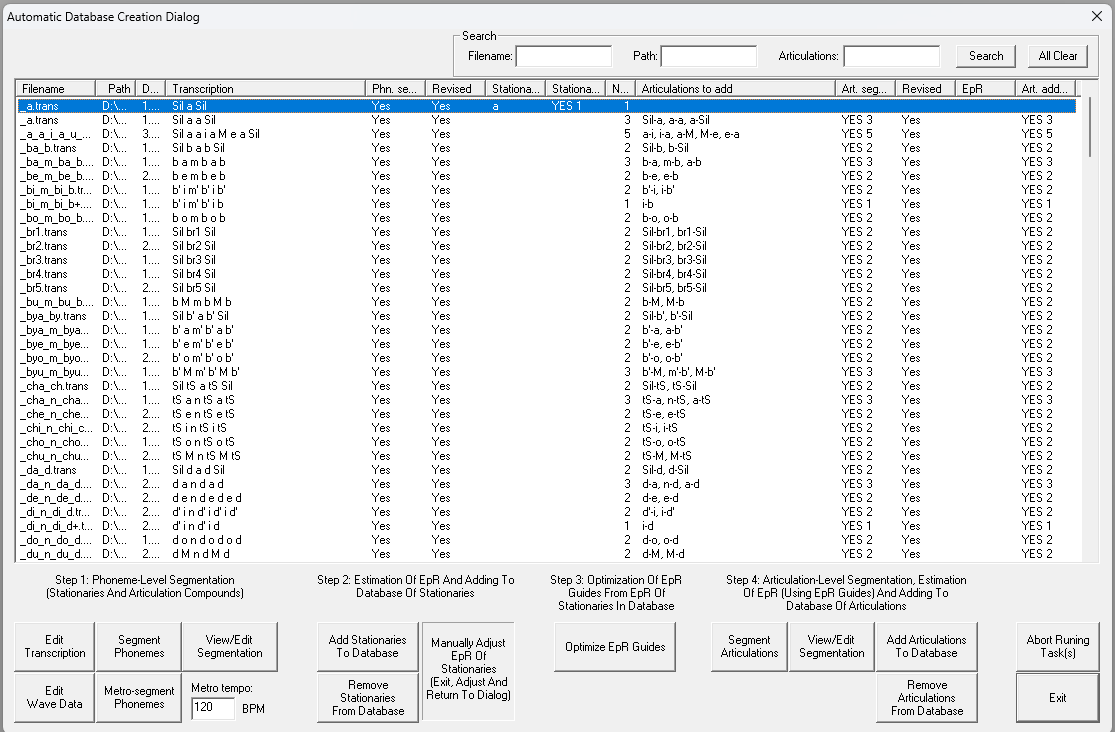Click Optimize EpR Guides
Screen dimensions: 1115x732
click(615, 647)
